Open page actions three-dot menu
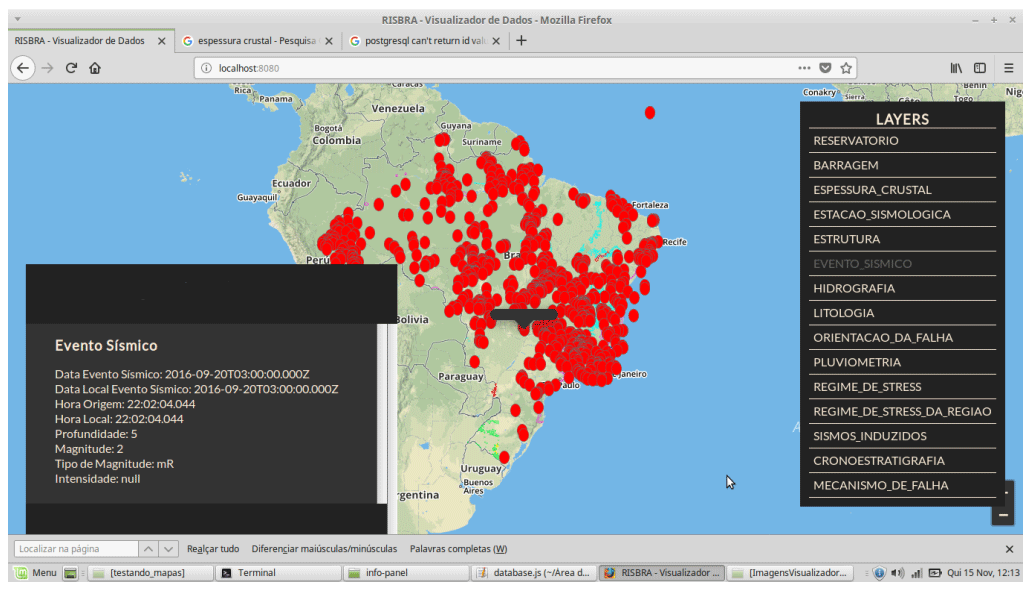 (x=804, y=68)
